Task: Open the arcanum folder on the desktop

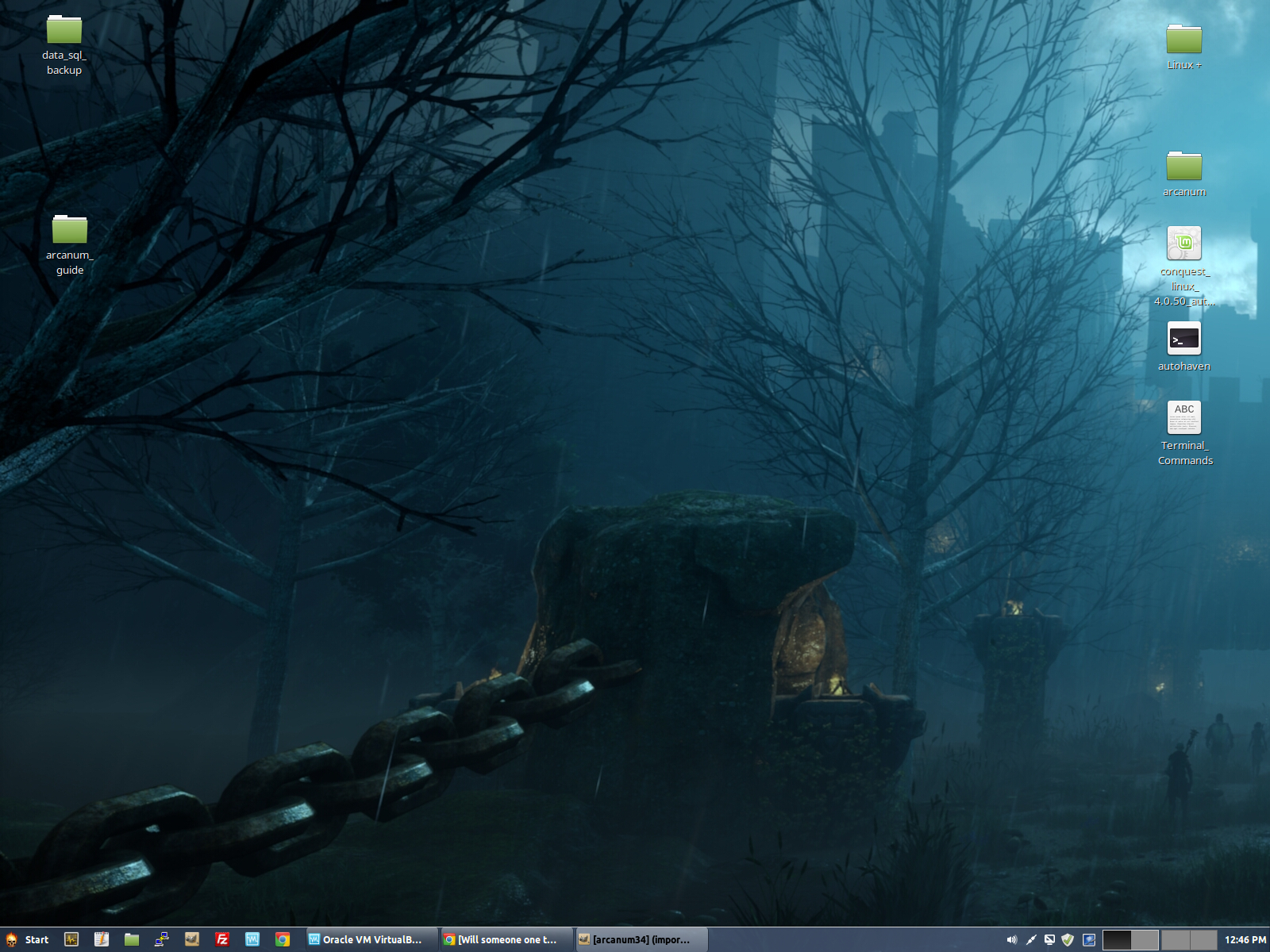Action: tap(1184, 165)
